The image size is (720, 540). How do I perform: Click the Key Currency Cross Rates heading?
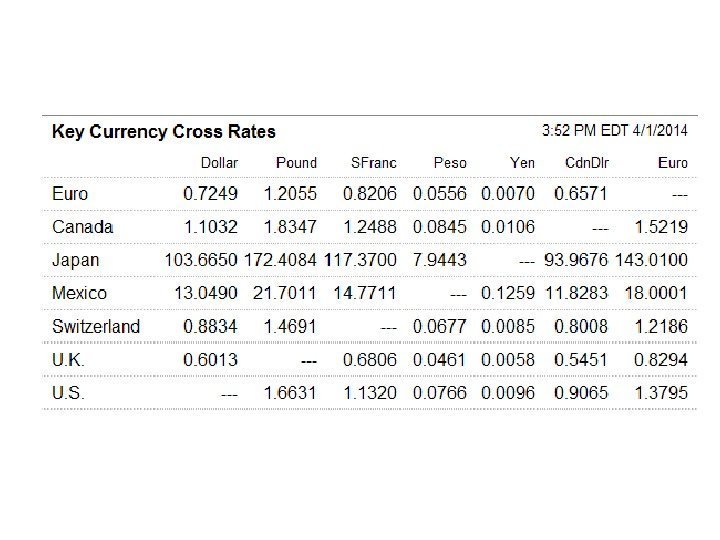pos(163,132)
